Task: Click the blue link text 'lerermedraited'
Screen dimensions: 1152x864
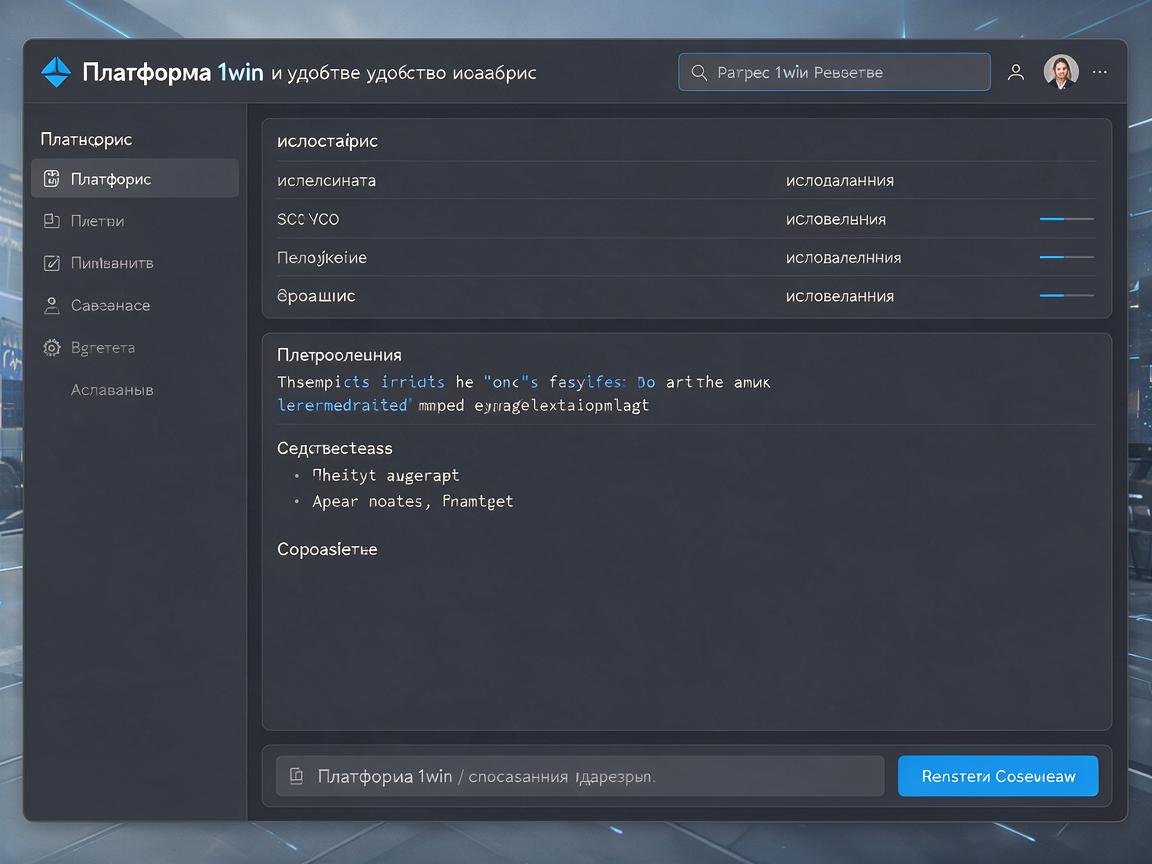Action: [x=343, y=405]
